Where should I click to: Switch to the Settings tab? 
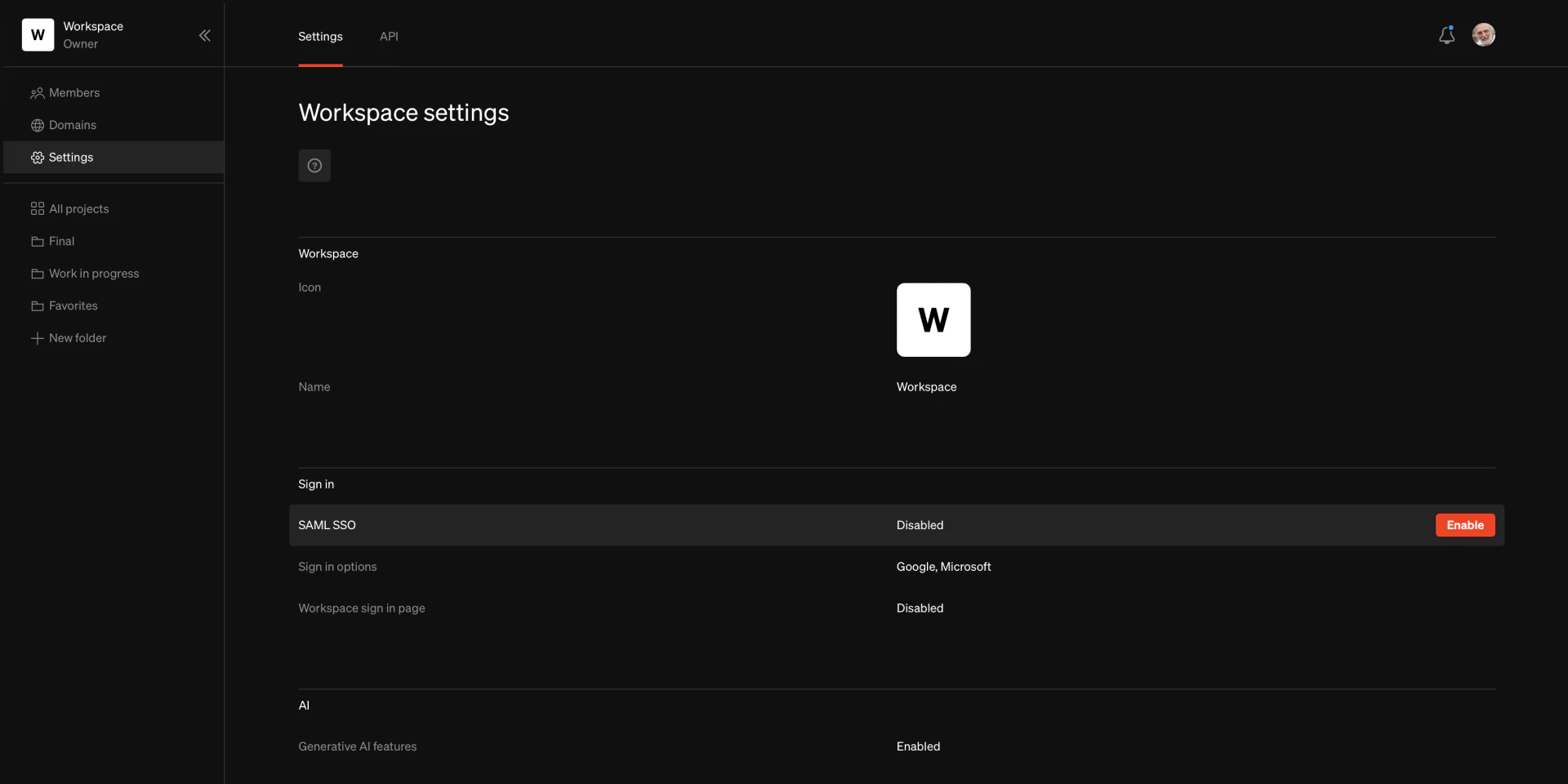point(319,36)
